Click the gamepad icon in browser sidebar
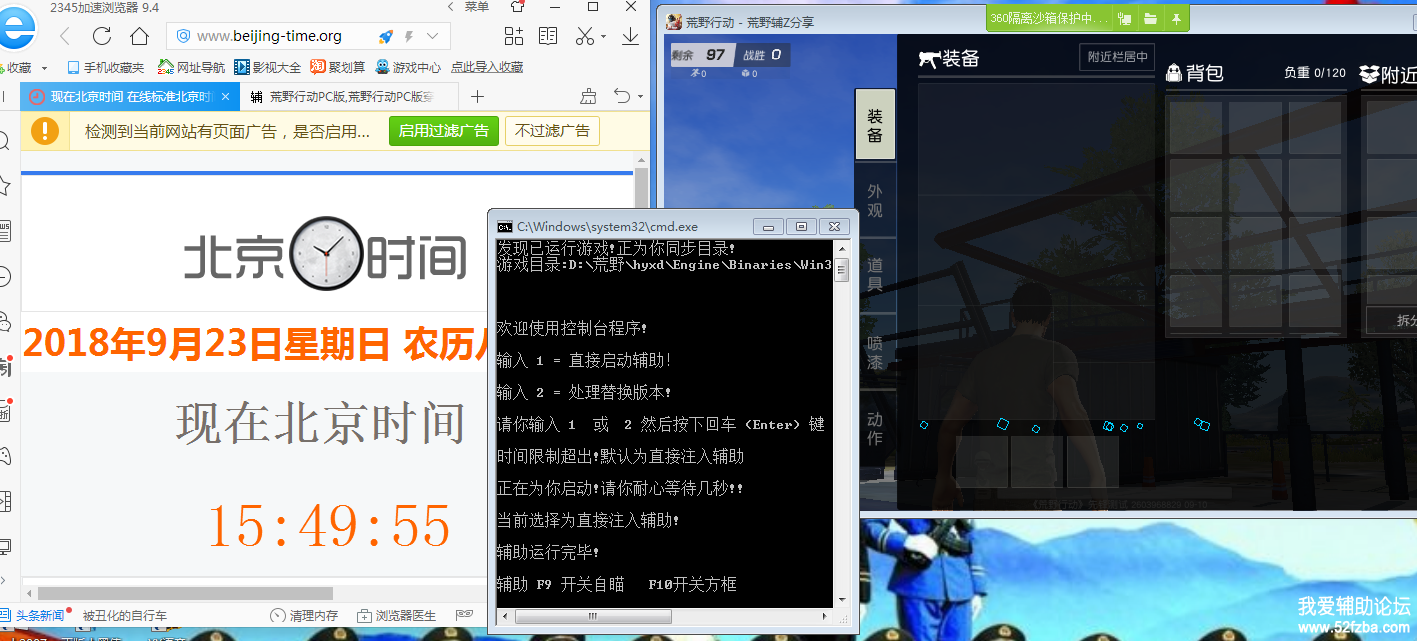The image size is (1417, 641). 5,456
